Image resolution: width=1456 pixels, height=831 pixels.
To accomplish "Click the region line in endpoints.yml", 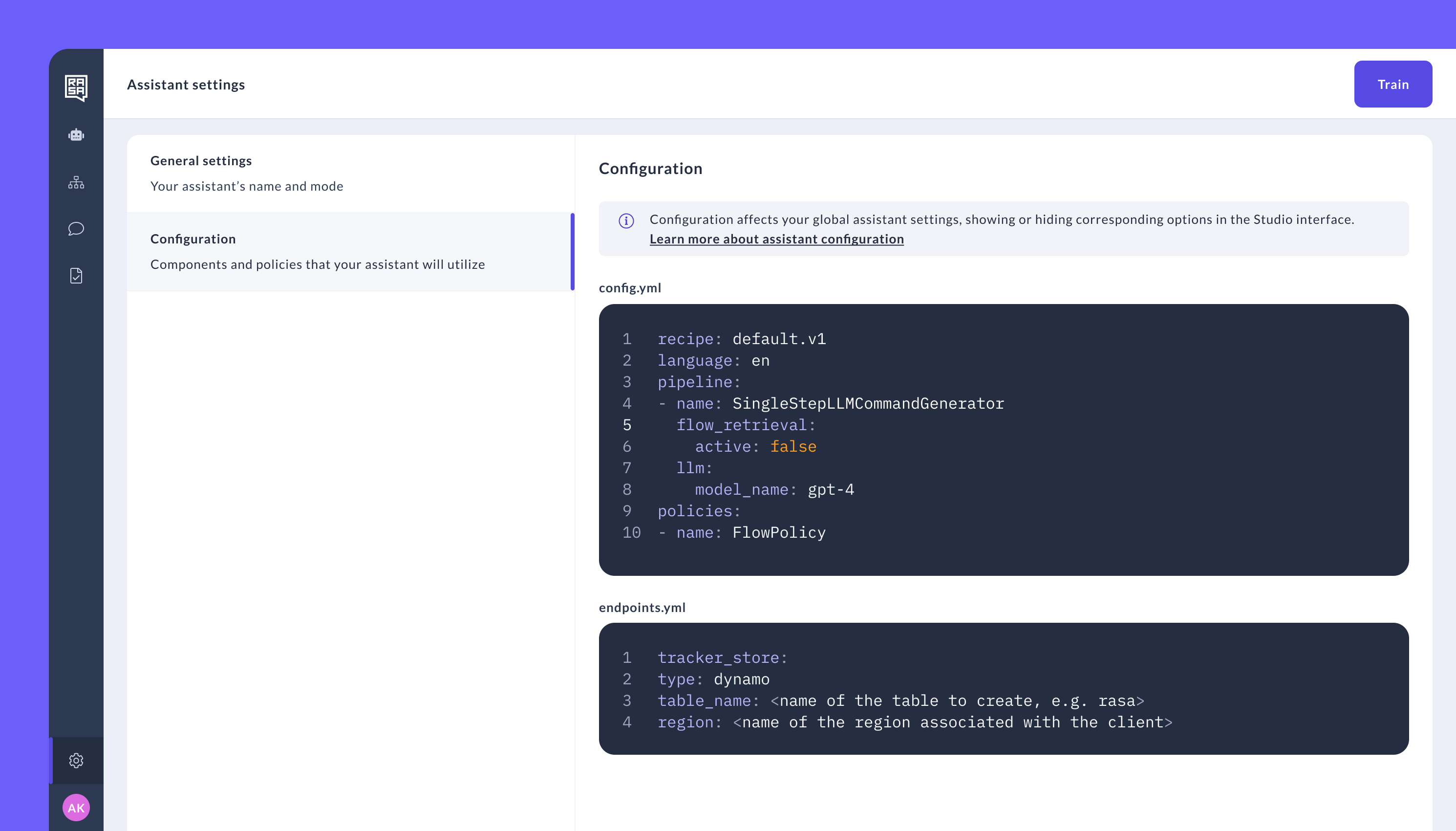I will point(914,722).
